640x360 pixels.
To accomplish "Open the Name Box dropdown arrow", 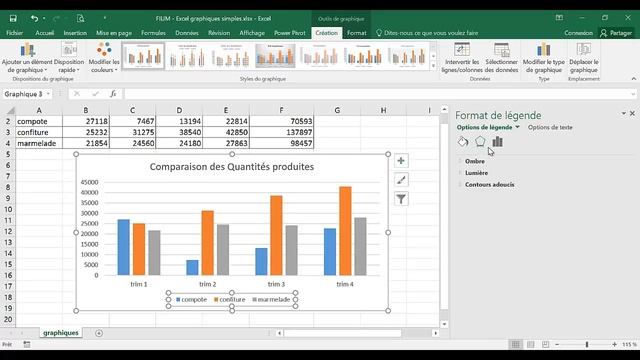I will [x=48, y=94].
